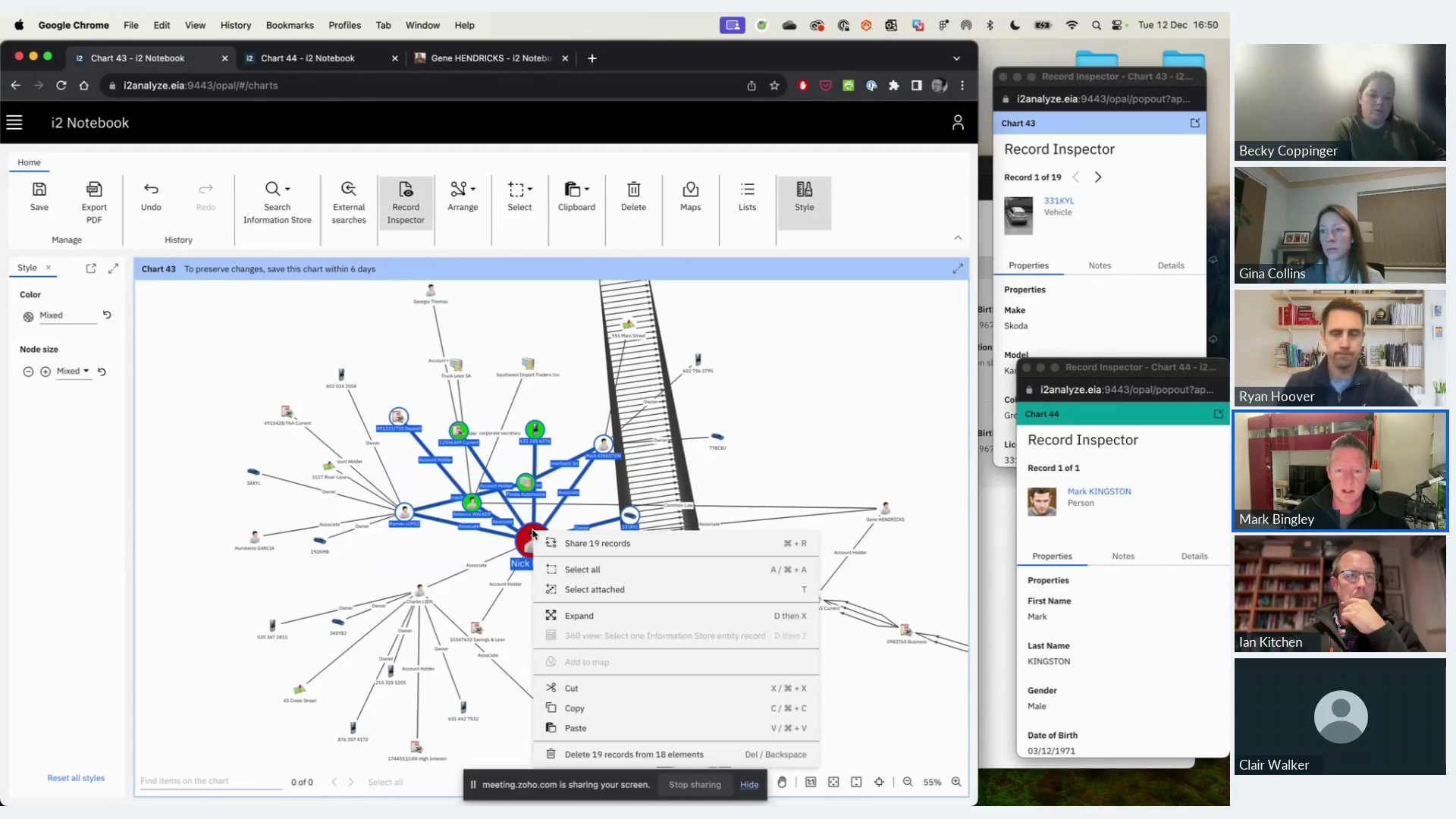Image resolution: width=1456 pixels, height=819 pixels.
Task: Choose Copy in the context menu
Action: pyautogui.click(x=676, y=708)
